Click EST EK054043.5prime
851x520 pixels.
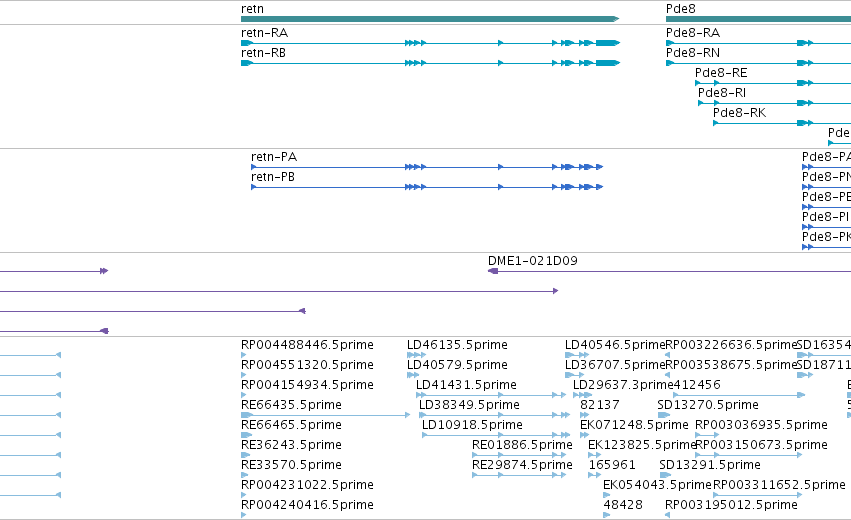point(657,485)
